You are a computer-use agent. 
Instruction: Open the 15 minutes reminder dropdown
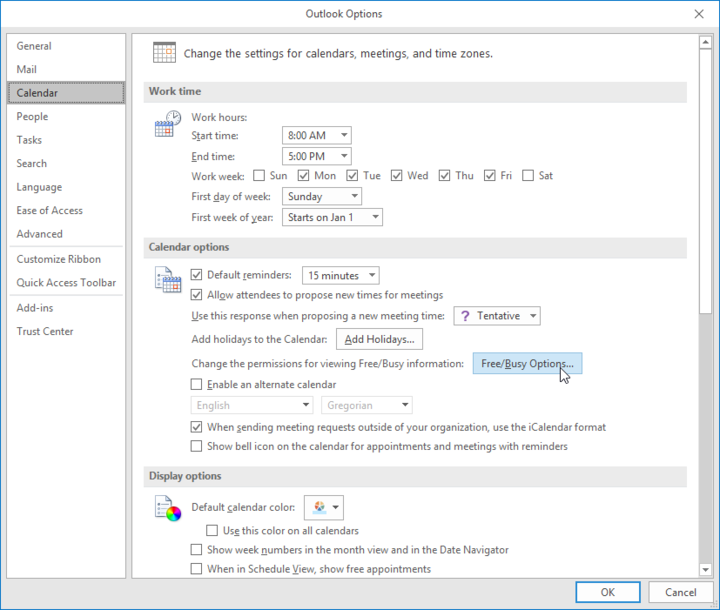(x=341, y=275)
